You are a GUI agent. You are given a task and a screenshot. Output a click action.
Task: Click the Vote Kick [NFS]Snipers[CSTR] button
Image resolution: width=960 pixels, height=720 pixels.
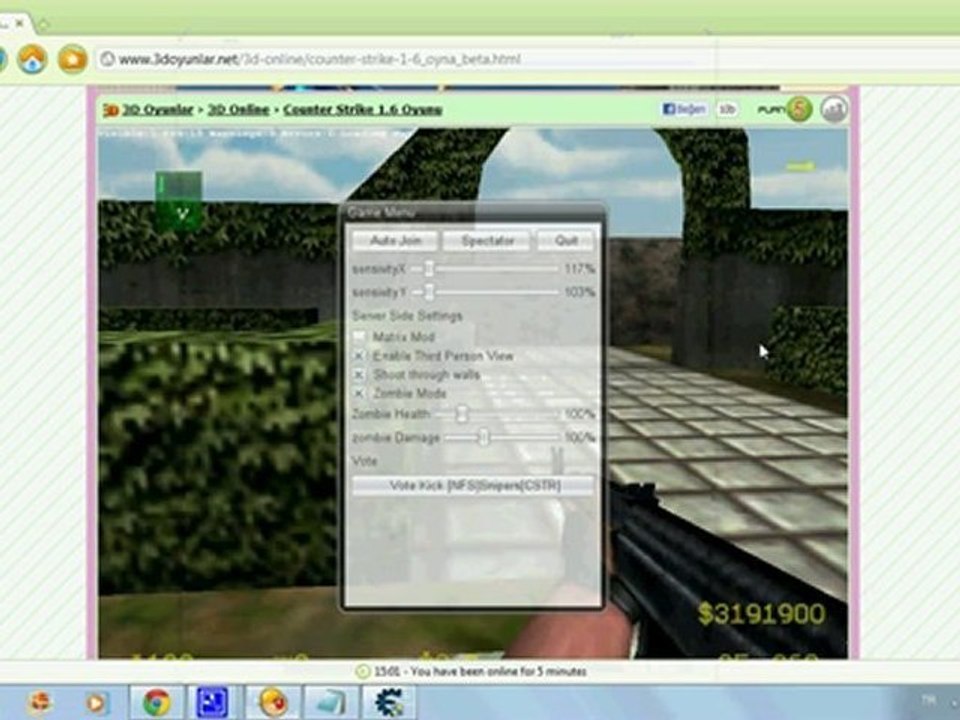[x=473, y=486]
